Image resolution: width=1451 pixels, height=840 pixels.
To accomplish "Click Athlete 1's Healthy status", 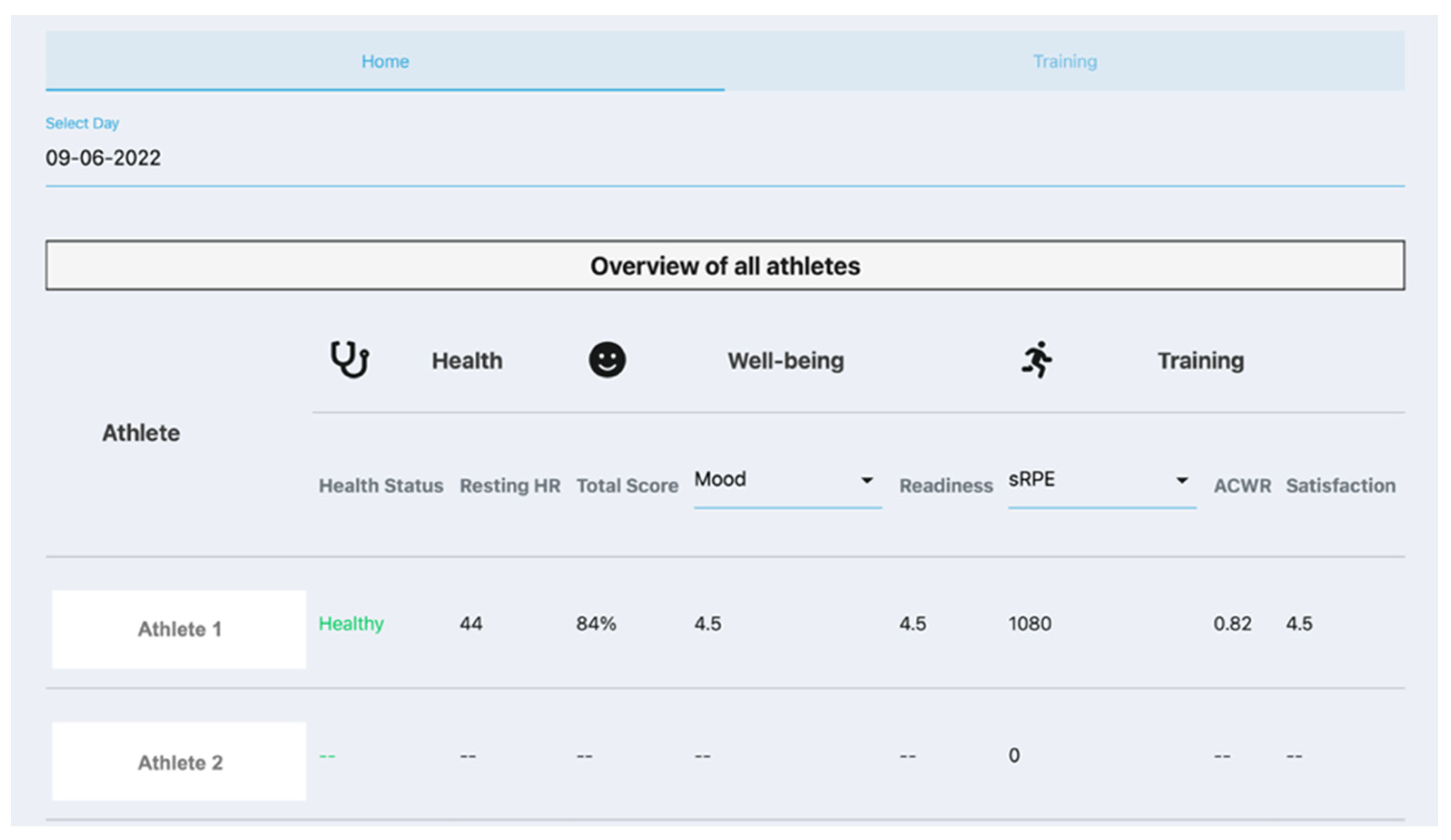I will pos(351,624).
